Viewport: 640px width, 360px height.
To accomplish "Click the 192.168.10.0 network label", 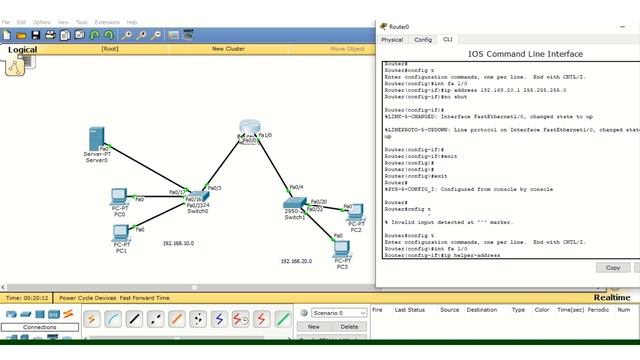I will [x=178, y=243].
